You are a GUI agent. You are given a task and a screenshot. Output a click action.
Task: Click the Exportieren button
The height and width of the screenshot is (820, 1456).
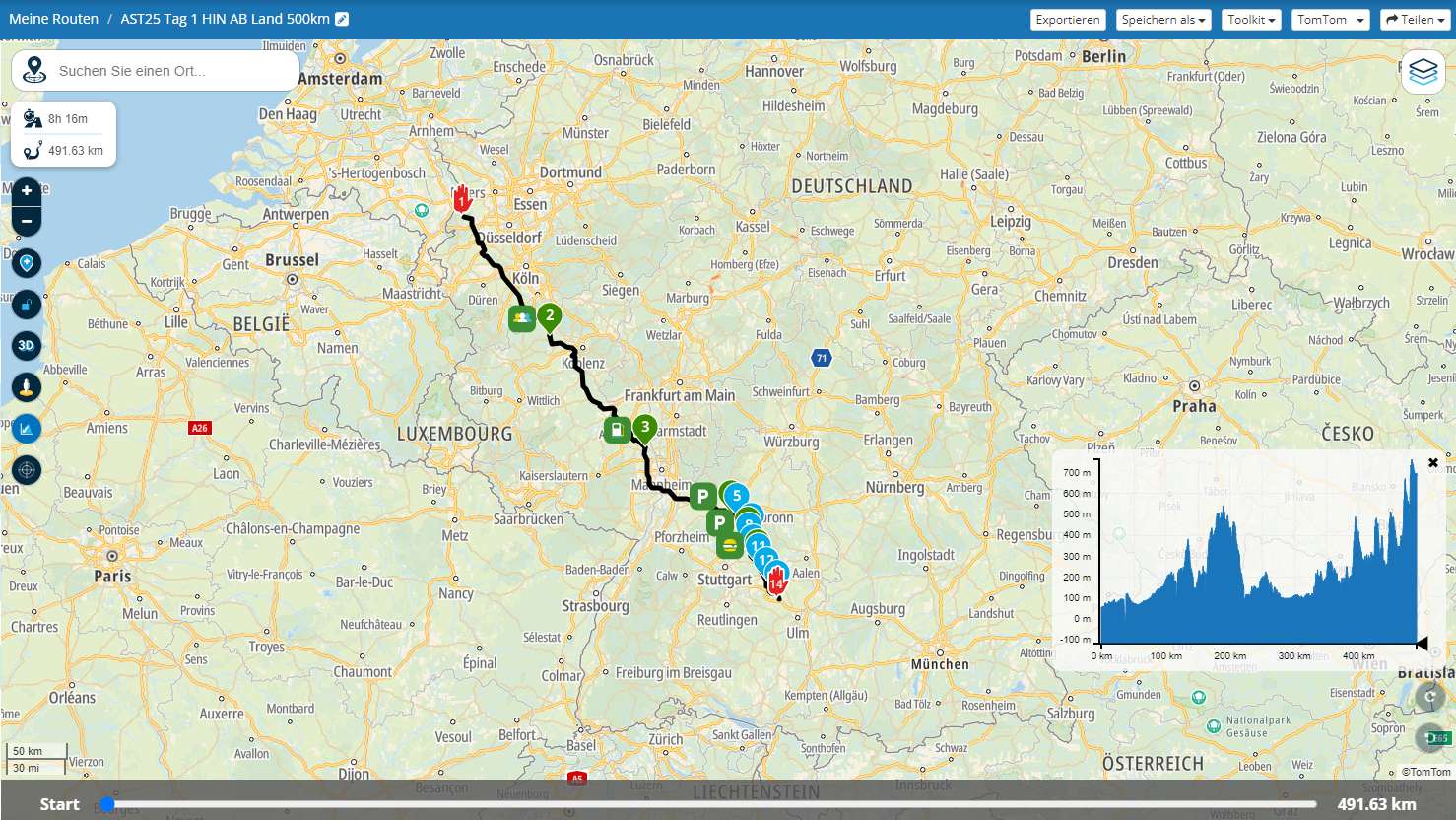click(1067, 20)
